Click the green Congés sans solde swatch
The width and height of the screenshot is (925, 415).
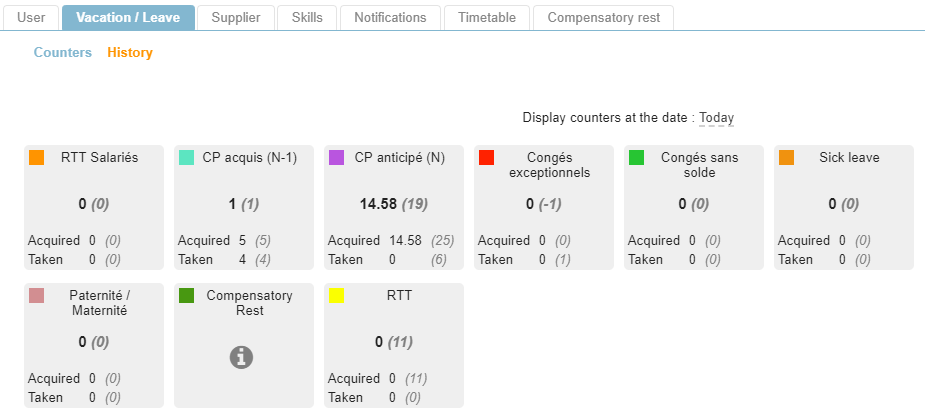coord(637,158)
